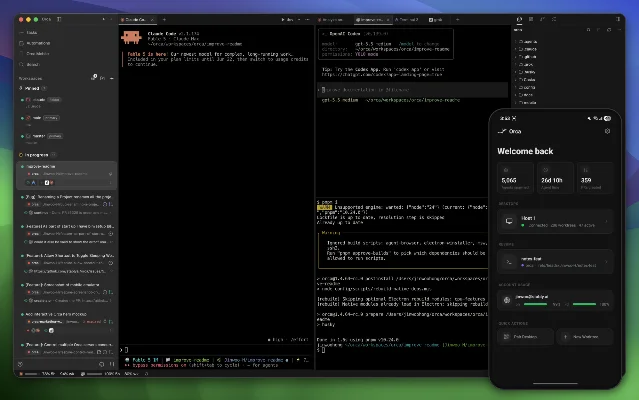Open Search in the sidebar
639x400 pixels.
pyautogui.click(x=29, y=64)
